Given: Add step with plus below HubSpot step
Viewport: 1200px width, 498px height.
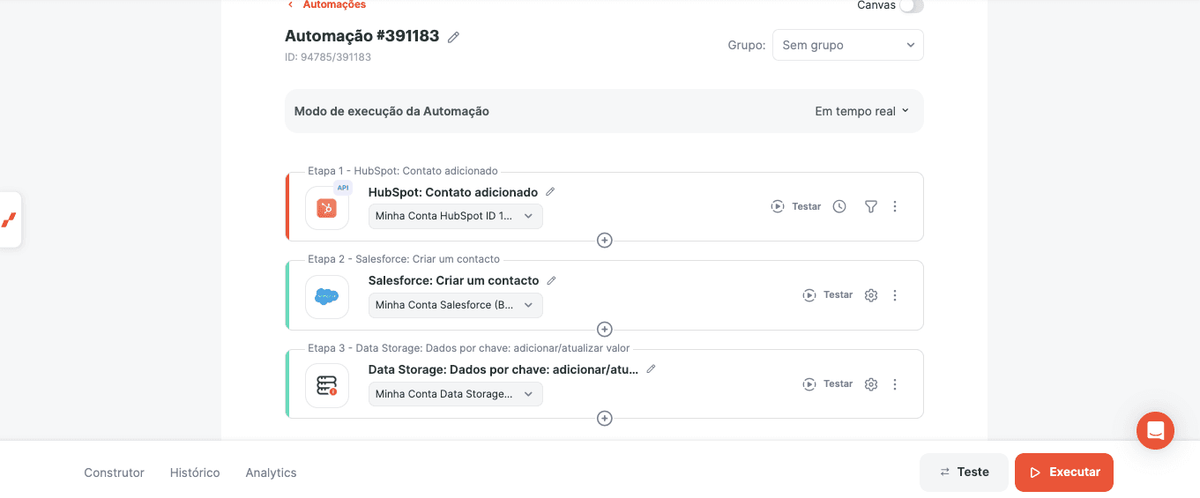Looking at the screenshot, I should pos(604,241).
